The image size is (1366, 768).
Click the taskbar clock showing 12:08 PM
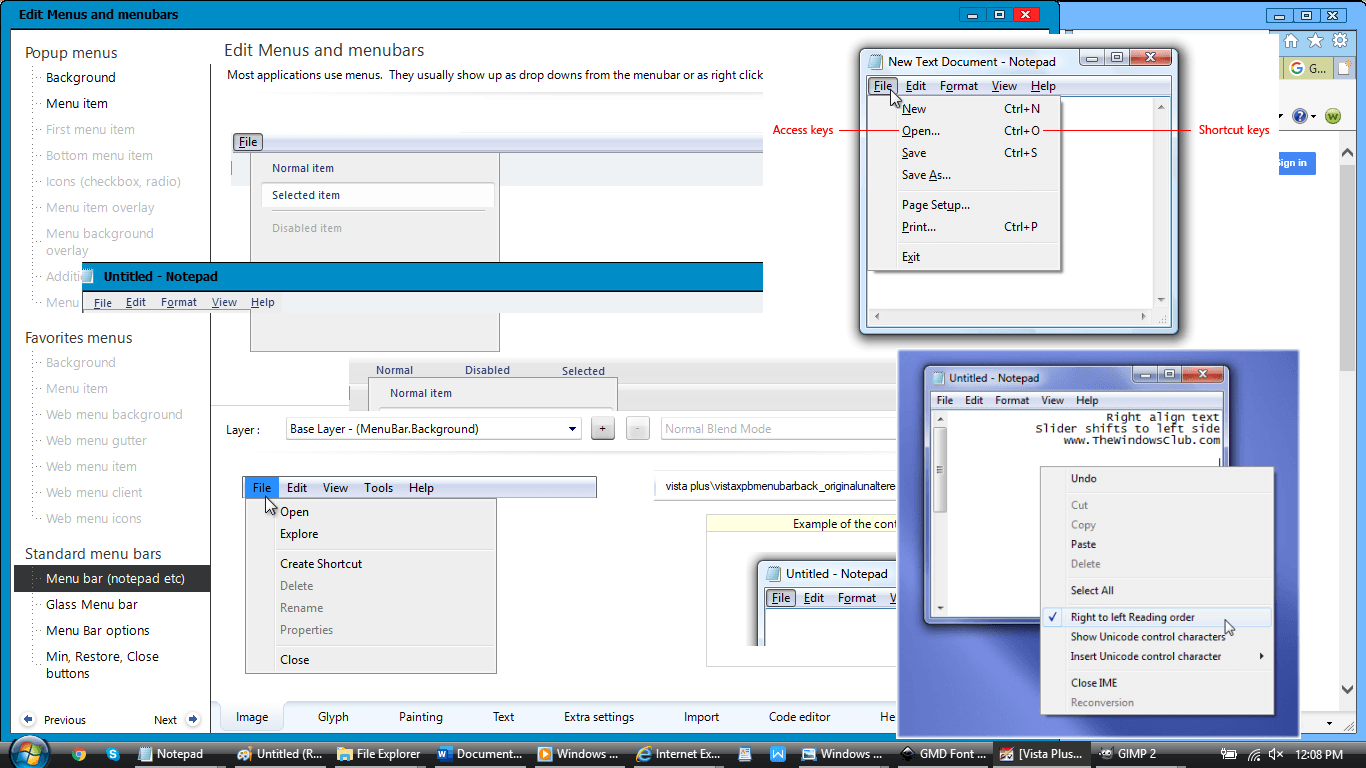(x=1319, y=754)
